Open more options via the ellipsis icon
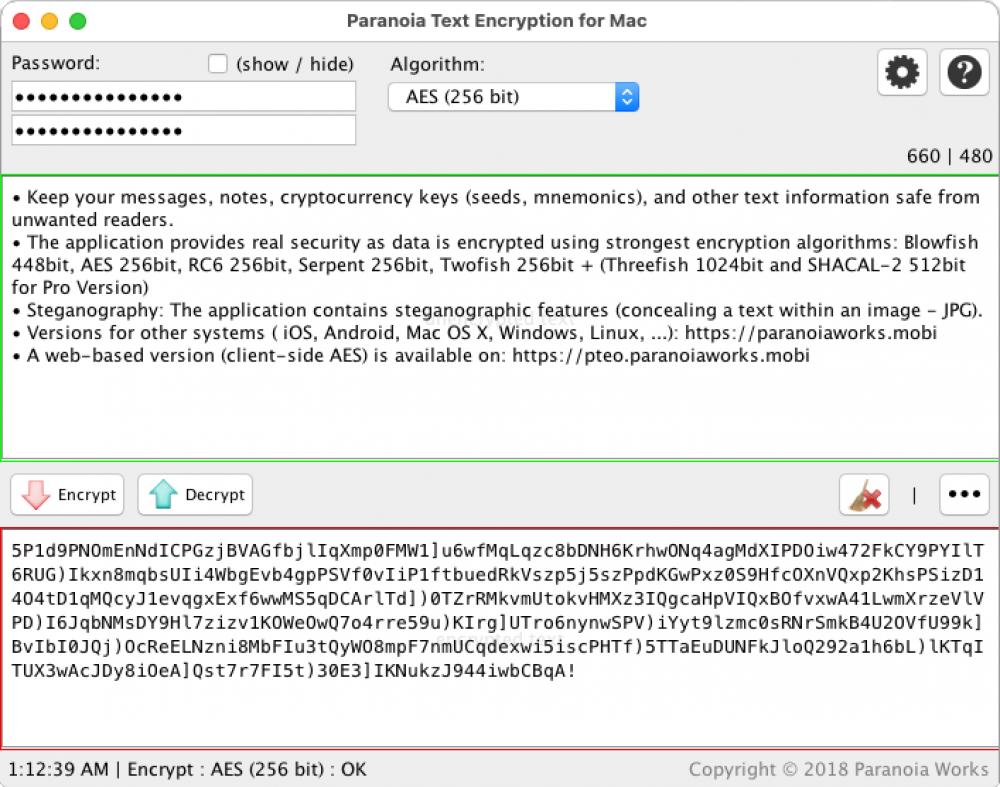 coord(963,494)
